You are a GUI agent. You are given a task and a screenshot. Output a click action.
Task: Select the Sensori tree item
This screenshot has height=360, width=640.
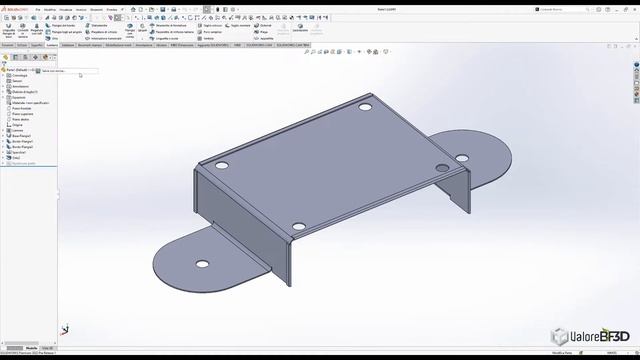[17, 81]
